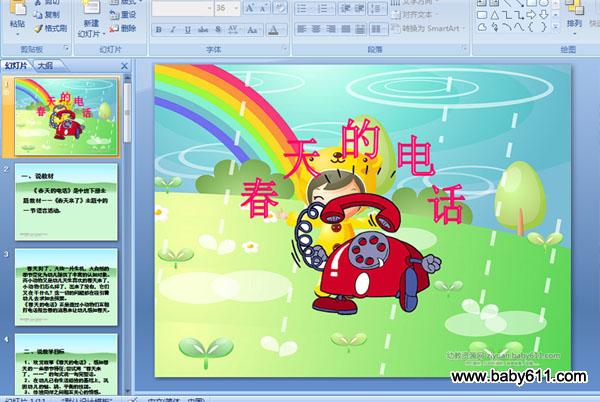The width and height of the screenshot is (600, 402).
Task: Toggle text Shadow (S) formatting
Action: pos(218,29)
